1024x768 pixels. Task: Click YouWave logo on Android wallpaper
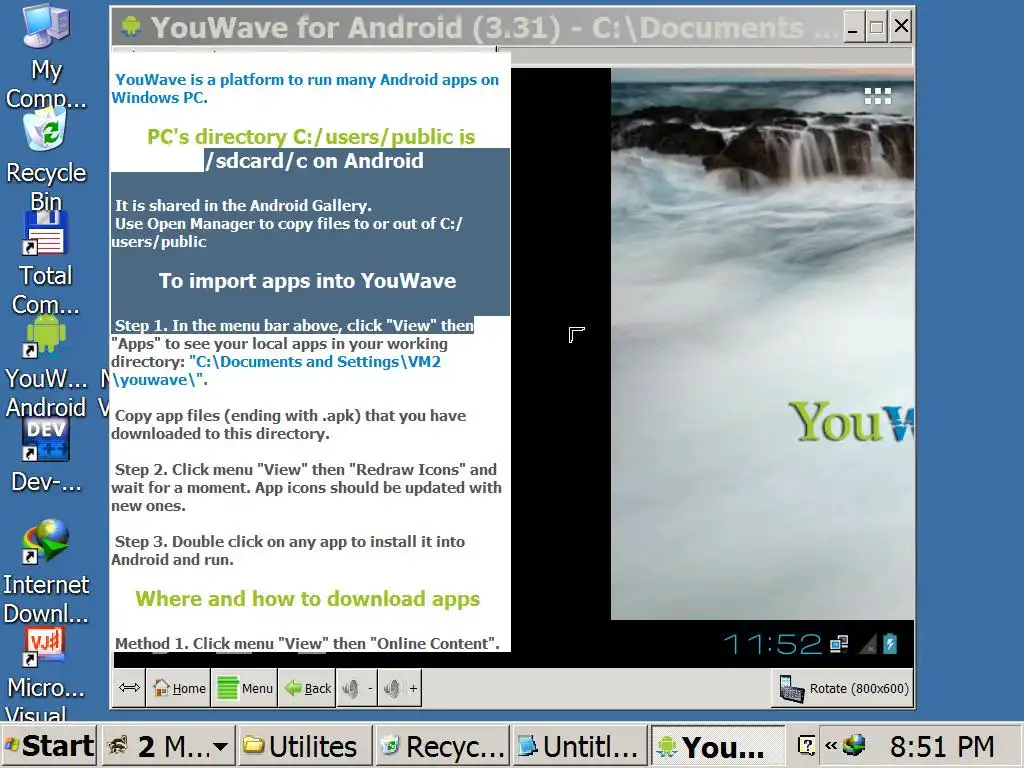[x=850, y=422]
